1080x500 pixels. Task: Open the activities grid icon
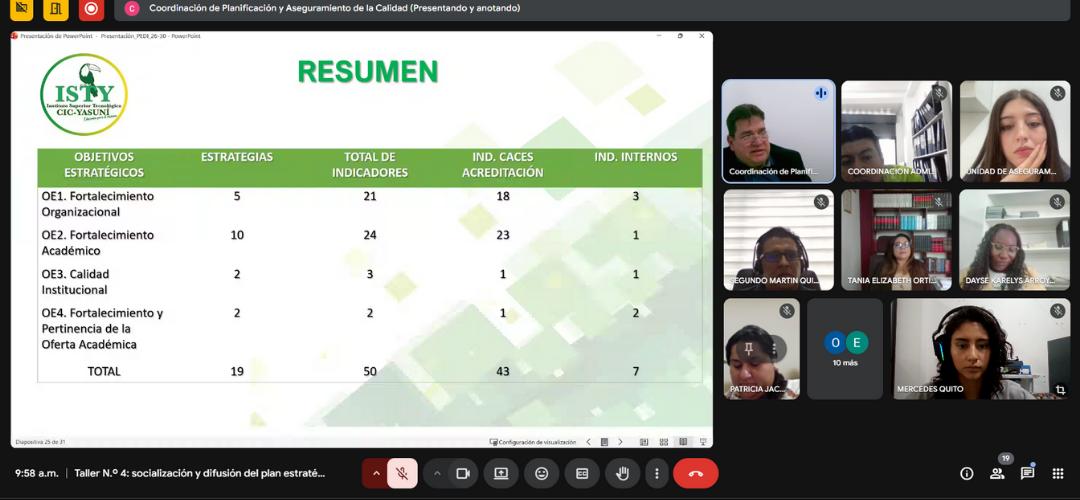(1058, 474)
